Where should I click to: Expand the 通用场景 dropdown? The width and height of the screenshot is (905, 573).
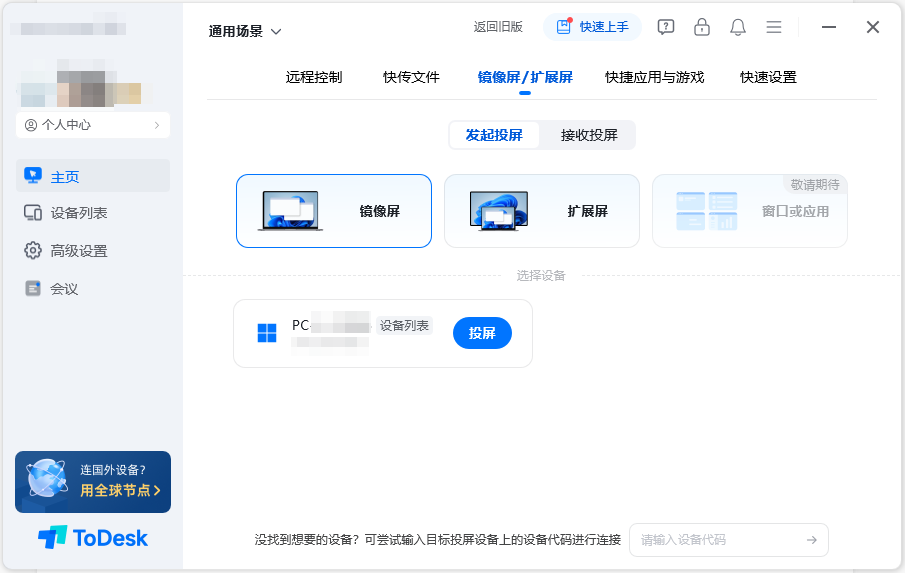click(x=245, y=31)
